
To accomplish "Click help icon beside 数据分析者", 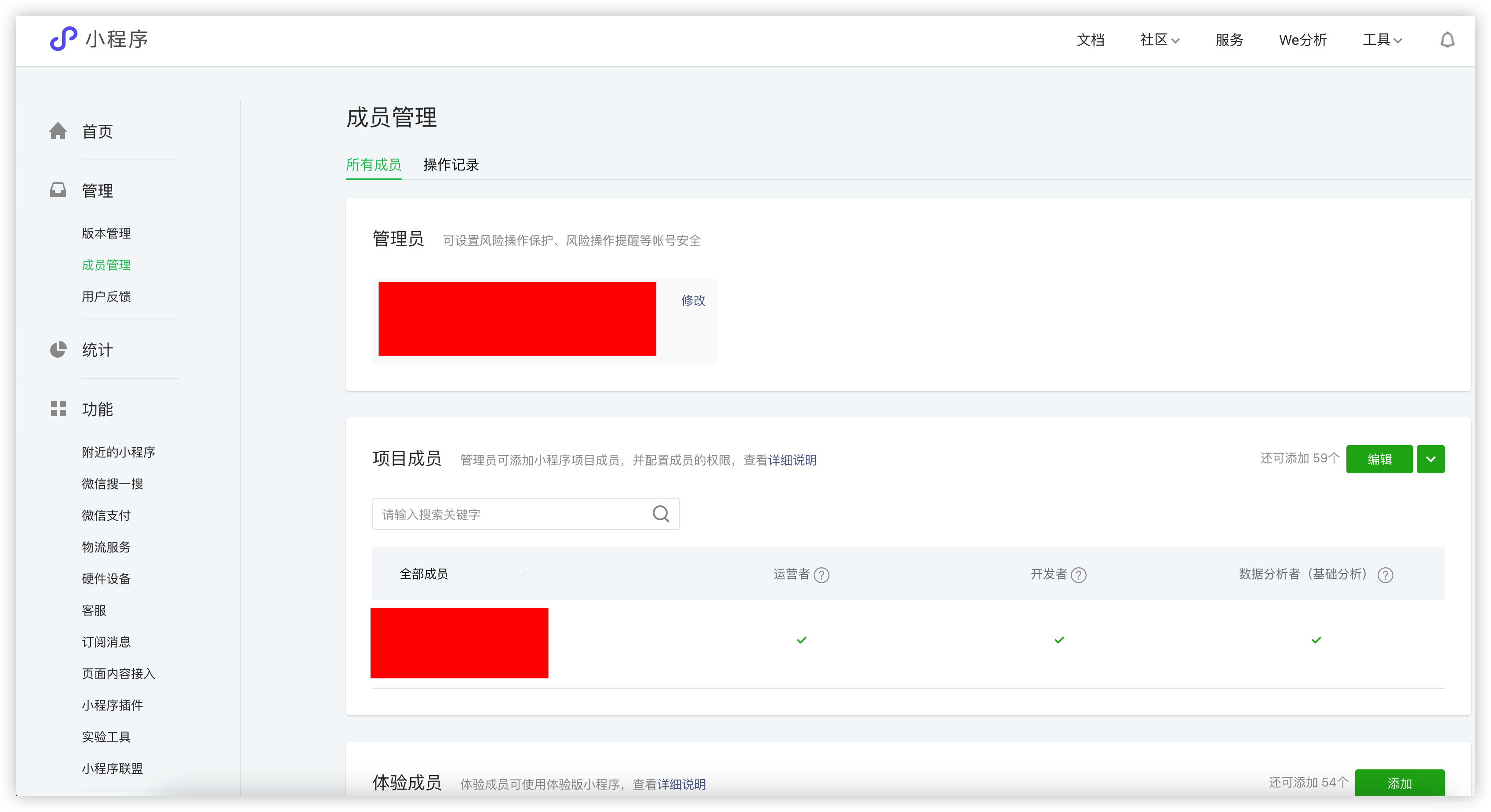I will click(x=1385, y=575).
